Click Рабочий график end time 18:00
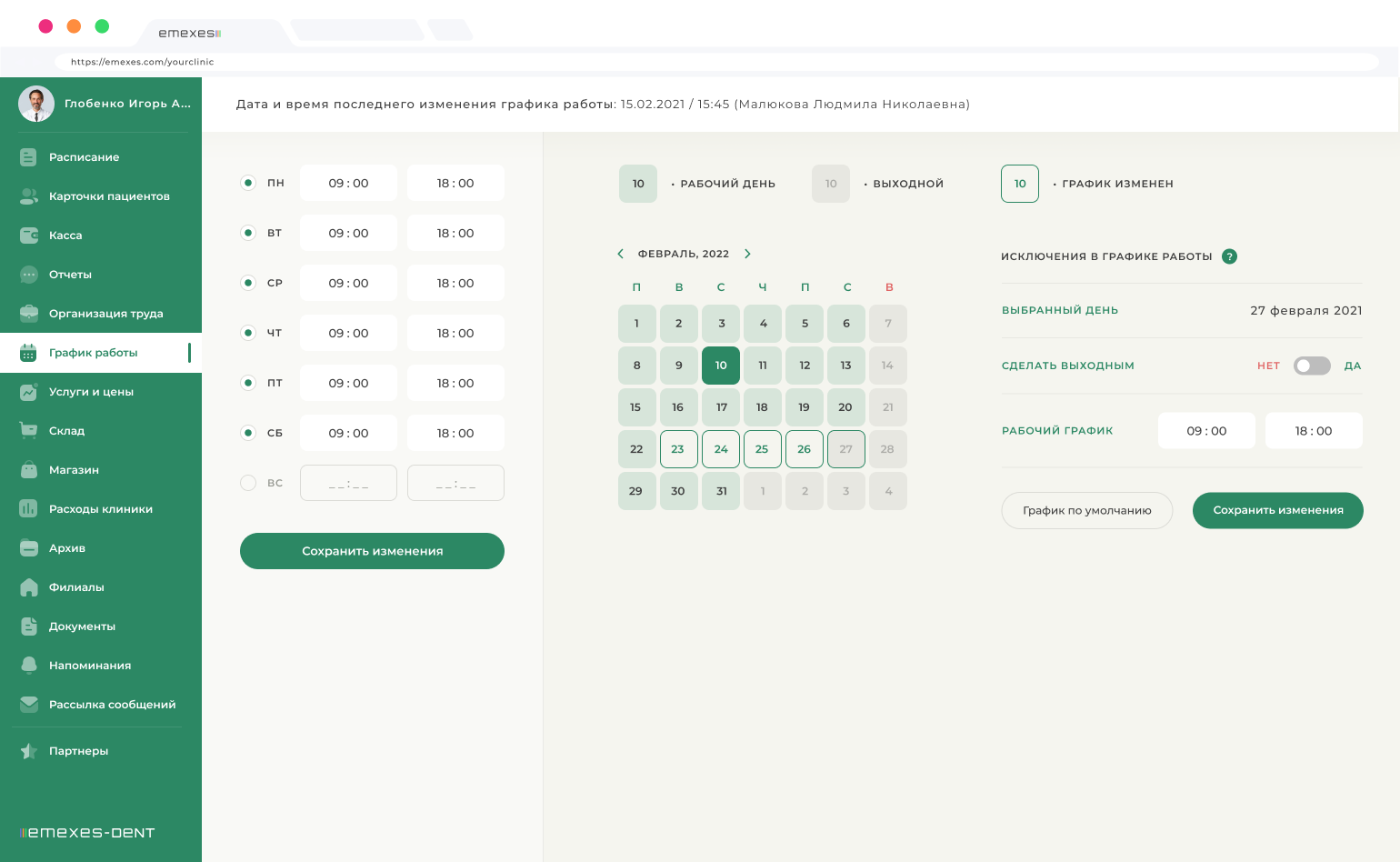This screenshot has height=862, width=1400. pyautogui.click(x=1314, y=430)
